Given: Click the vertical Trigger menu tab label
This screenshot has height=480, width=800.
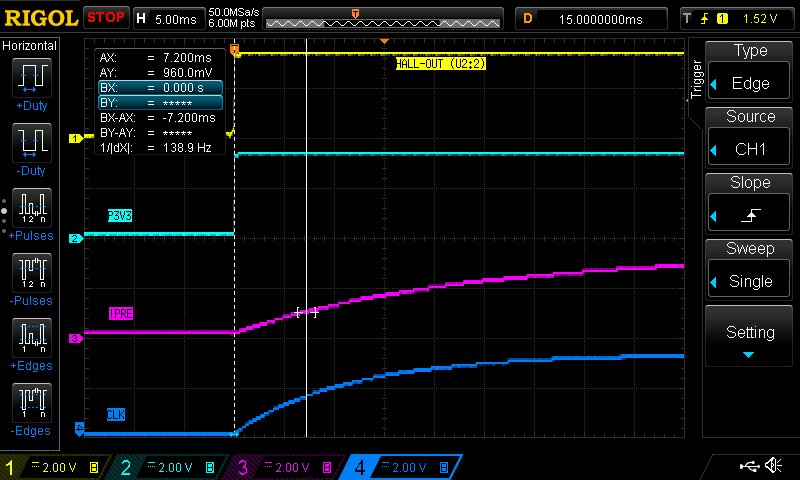Looking at the screenshot, I should point(696,80).
